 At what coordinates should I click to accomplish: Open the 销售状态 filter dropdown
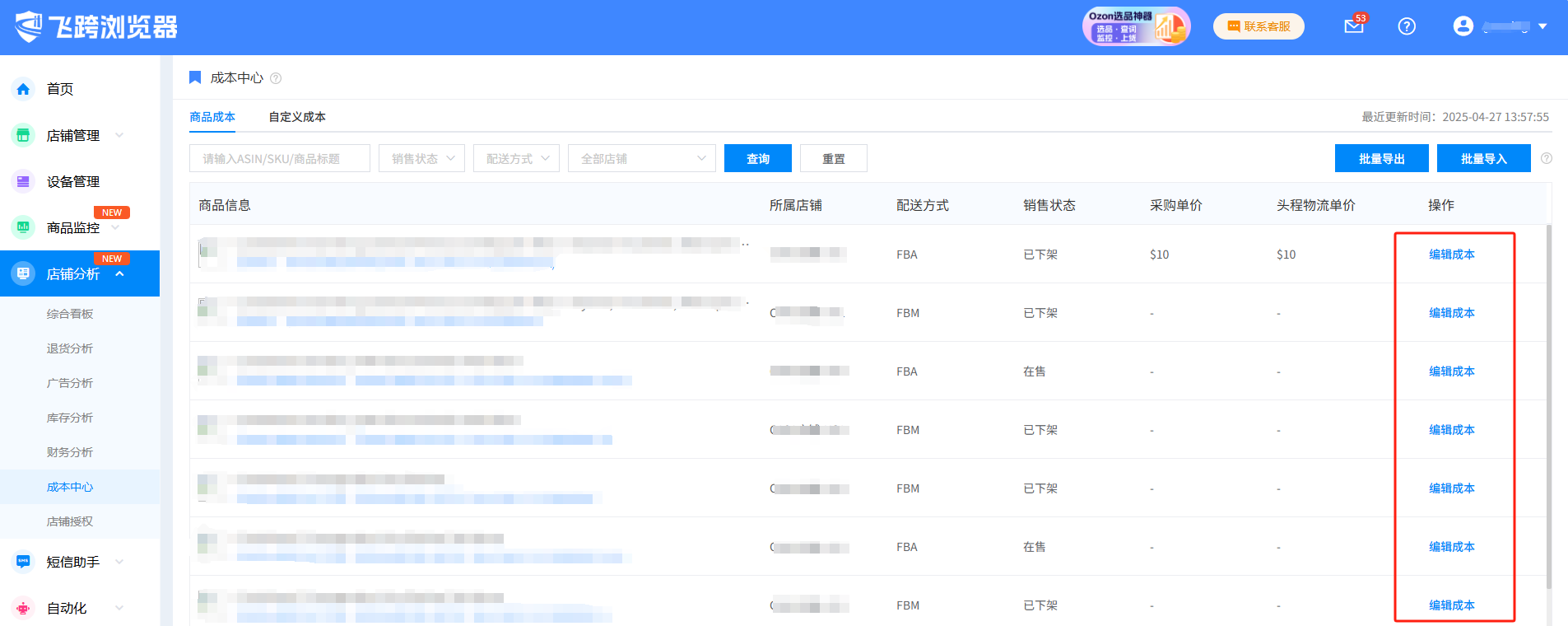pos(421,158)
